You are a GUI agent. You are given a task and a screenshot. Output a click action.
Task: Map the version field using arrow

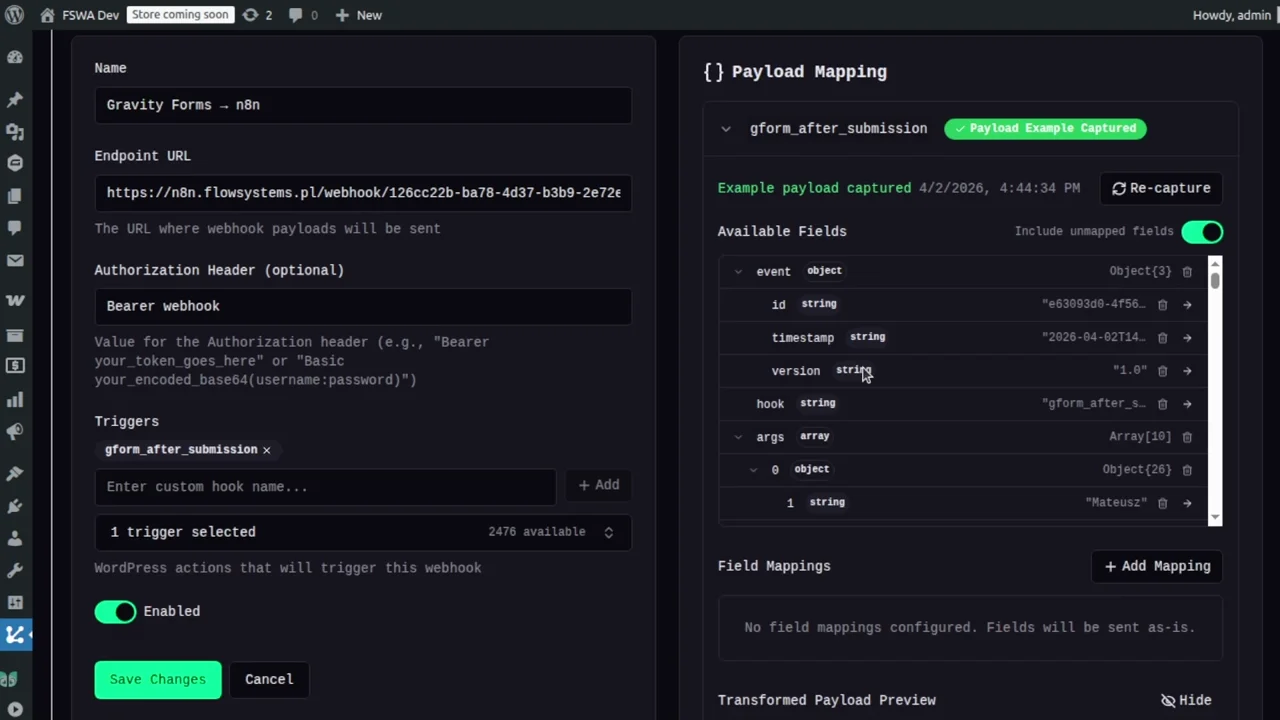click(x=1187, y=371)
